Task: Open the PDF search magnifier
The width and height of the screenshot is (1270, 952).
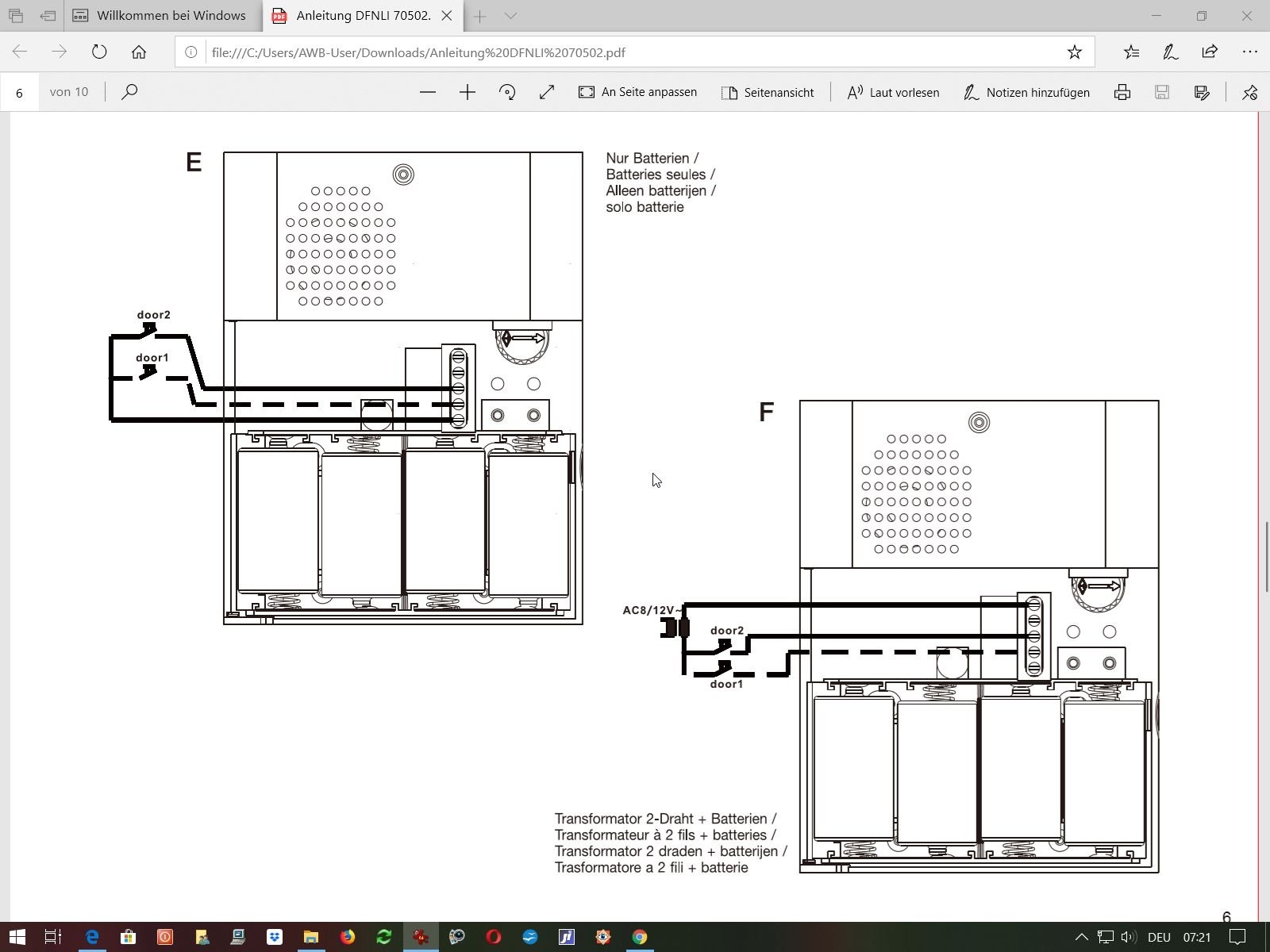Action: click(x=129, y=92)
